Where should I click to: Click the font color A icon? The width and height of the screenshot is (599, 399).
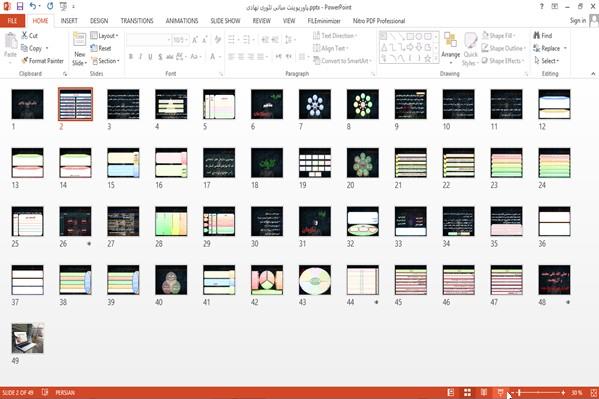pyautogui.click(x=212, y=57)
